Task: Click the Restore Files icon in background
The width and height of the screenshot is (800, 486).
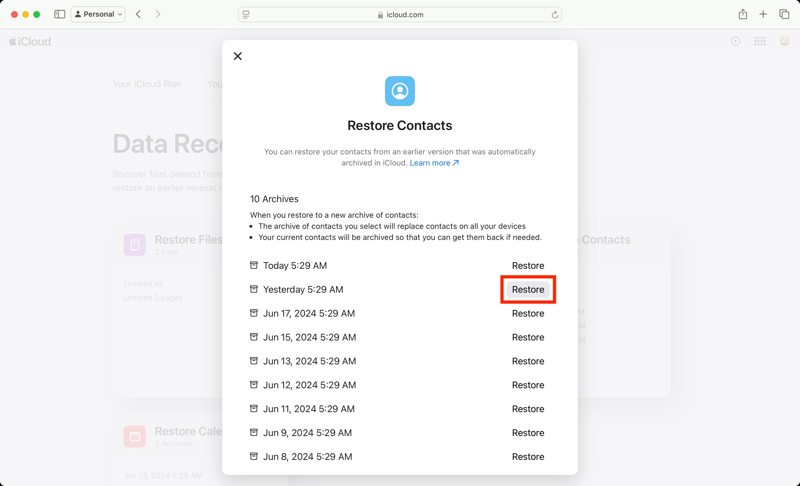Action: 135,245
